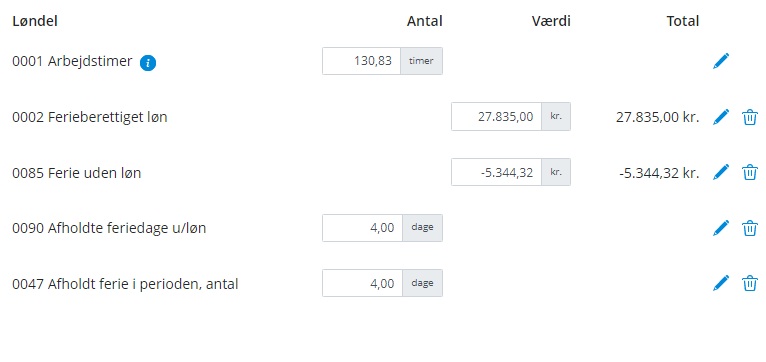Click the 'dage' unit label in the 0090 row

(423, 228)
